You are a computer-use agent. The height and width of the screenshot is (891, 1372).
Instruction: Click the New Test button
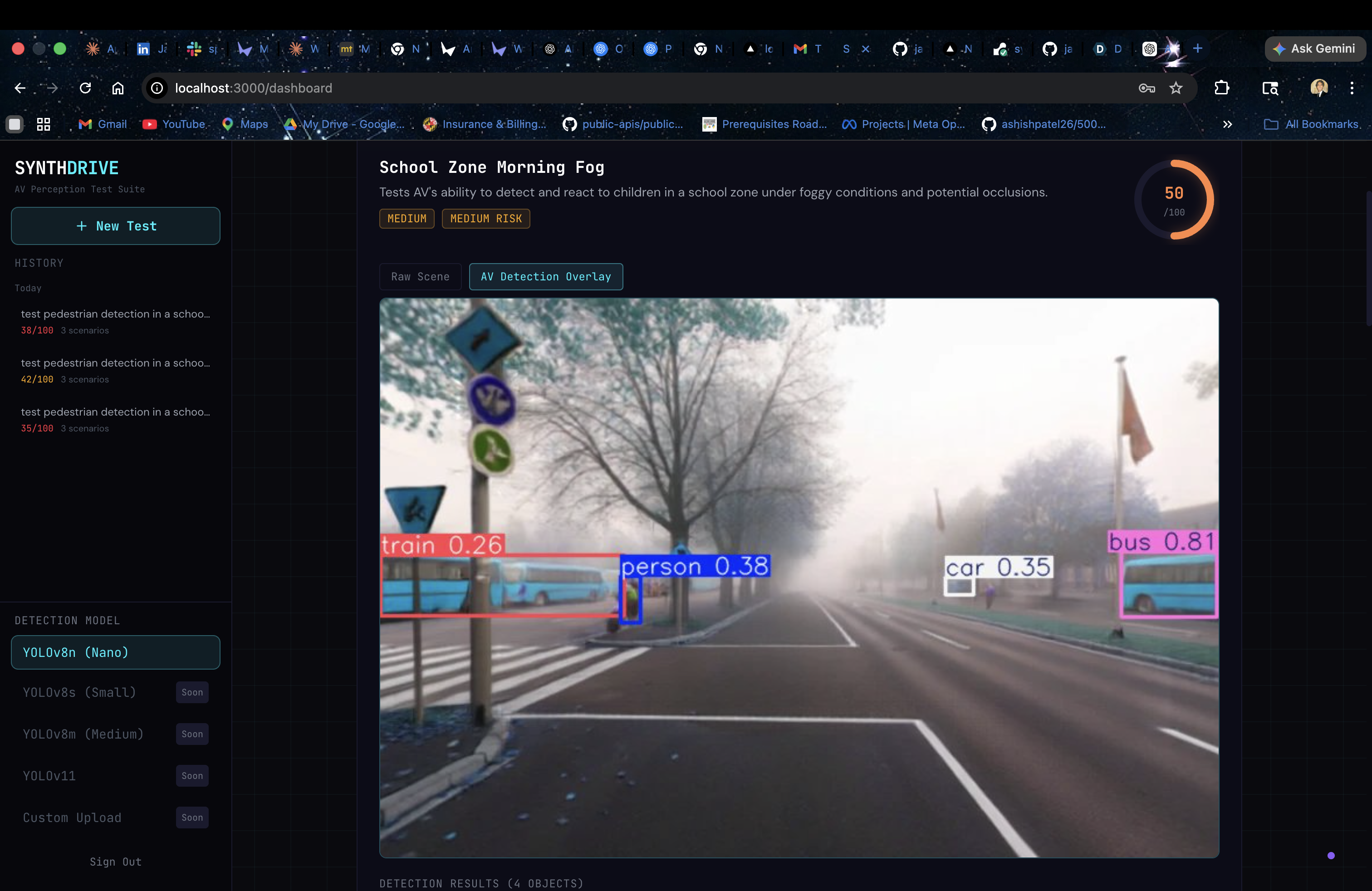pyautogui.click(x=115, y=226)
